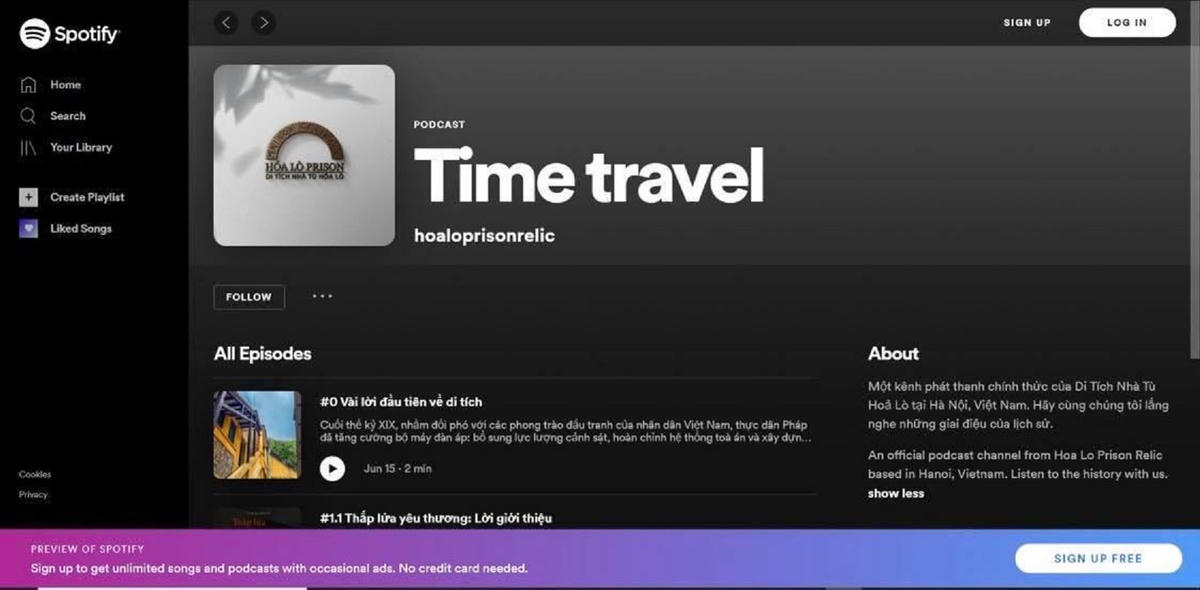Image resolution: width=1200 pixels, height=590 pixels.
Task: Go back with the left arrow
Action: [x=226, y=22]
